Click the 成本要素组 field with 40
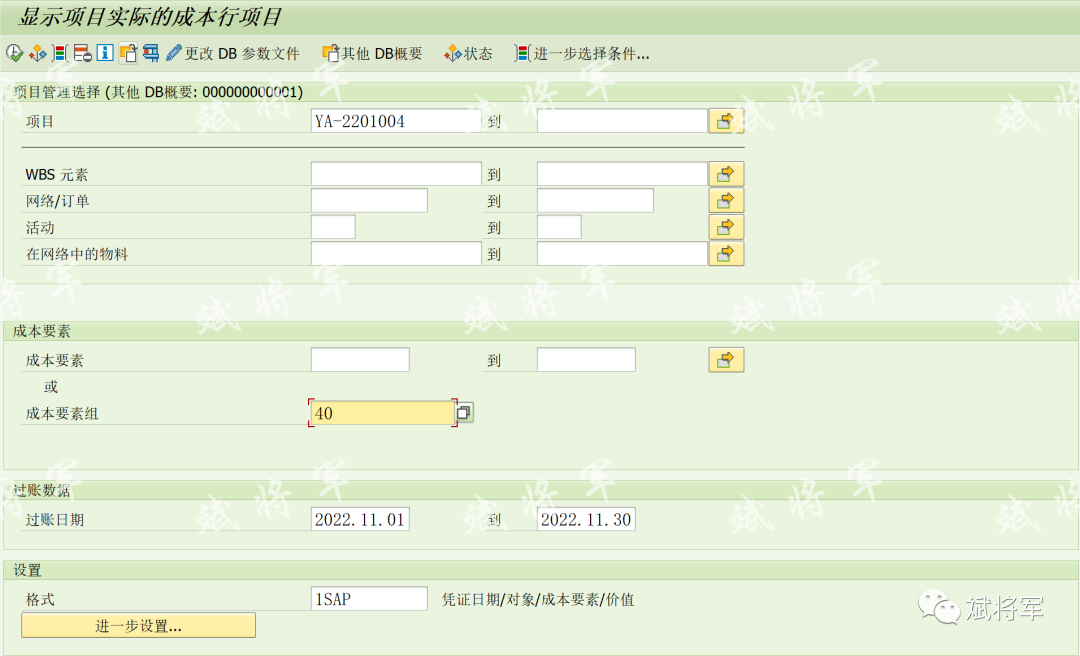This screenshot has width=1080, height=656. tap(382, 413)
